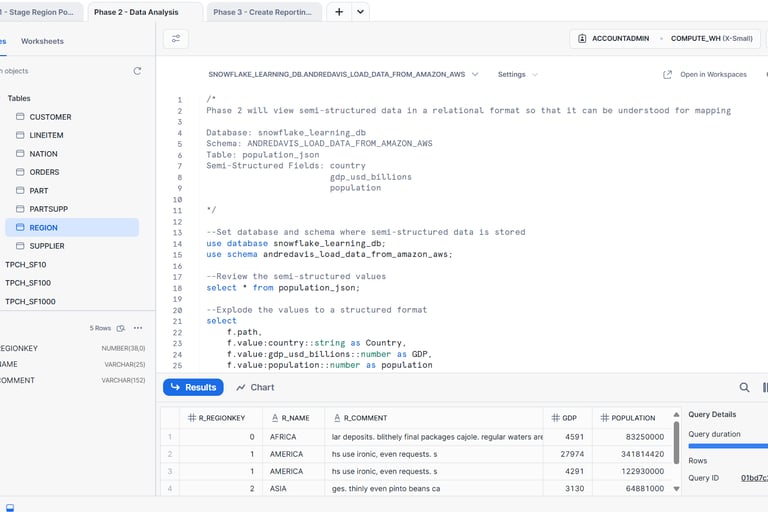
Task: Place cursor on line 18 select statement
Action: coord(283,288)
